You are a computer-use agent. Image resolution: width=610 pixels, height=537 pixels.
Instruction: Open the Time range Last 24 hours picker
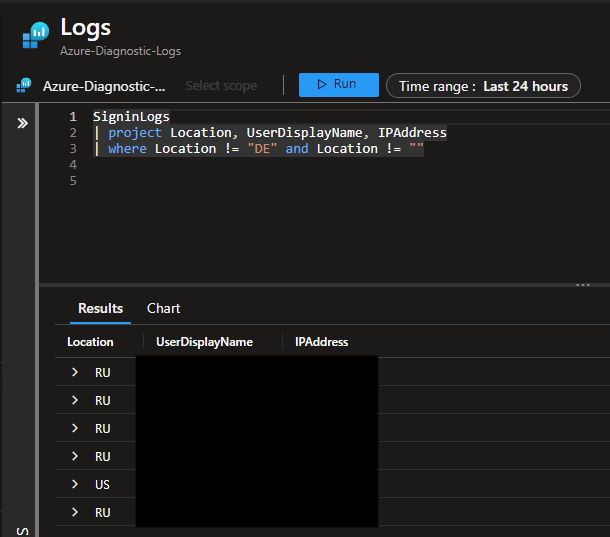tap(483, 86)
